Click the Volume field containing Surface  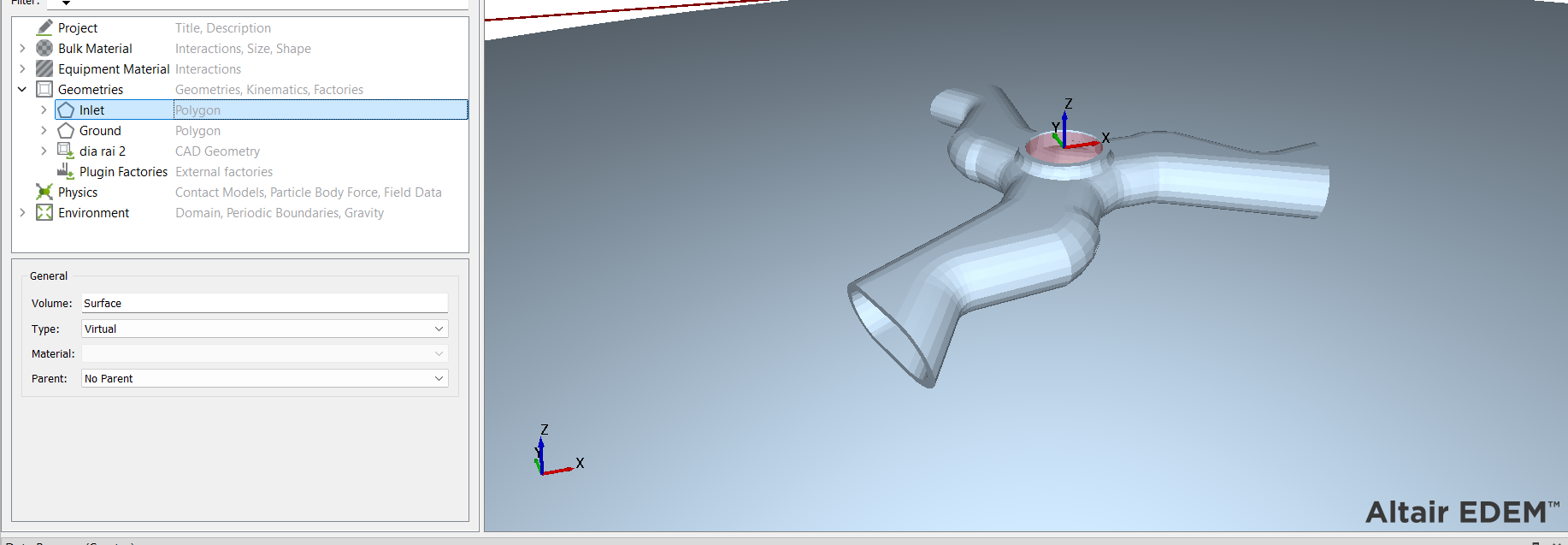[264, 303]
